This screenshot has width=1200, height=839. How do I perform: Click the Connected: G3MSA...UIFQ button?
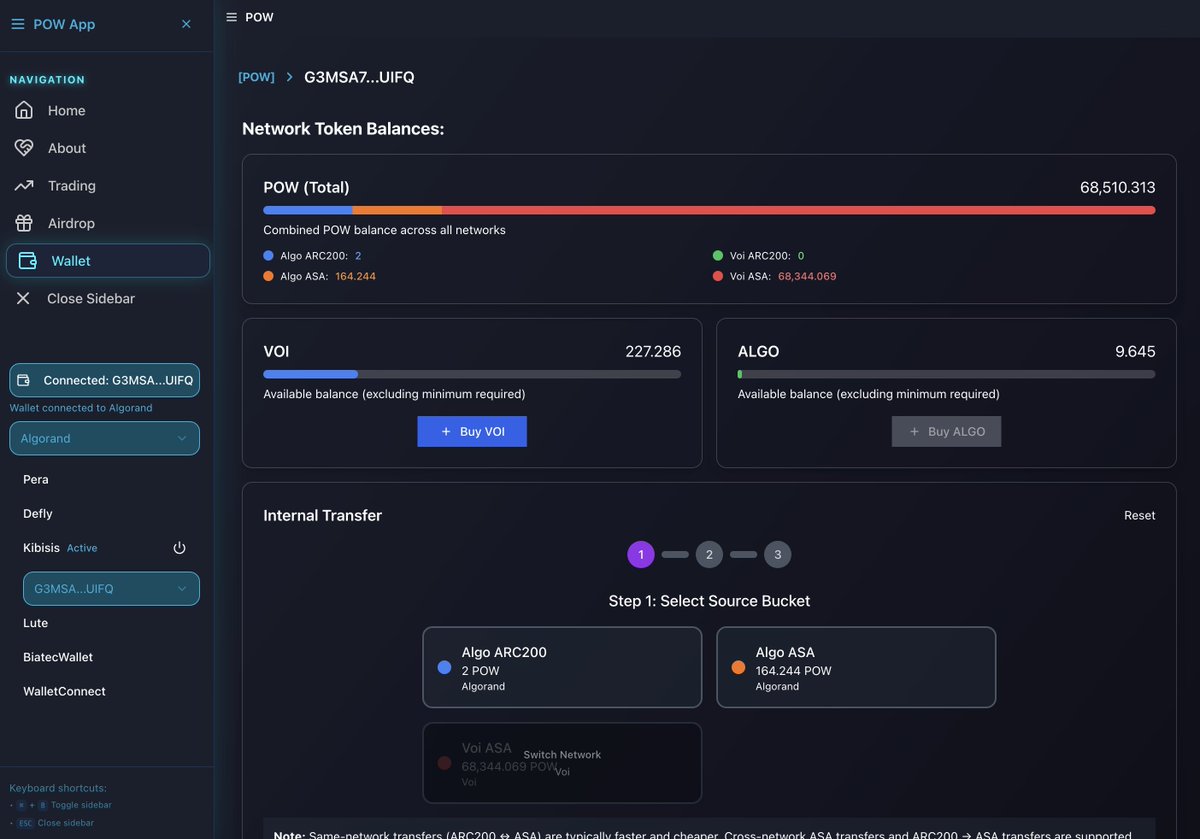(104, 380)
